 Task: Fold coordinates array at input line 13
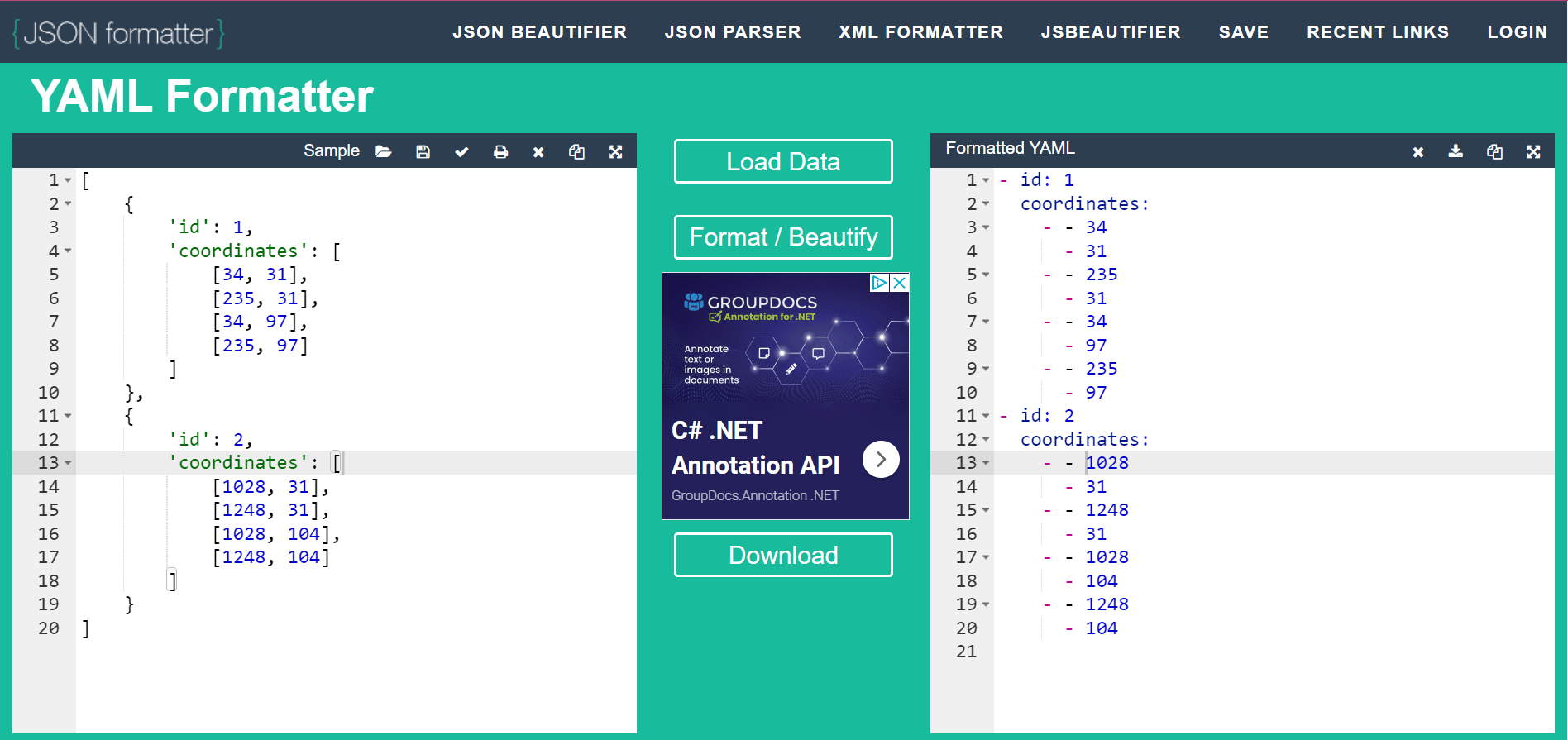tap(68, 463)
